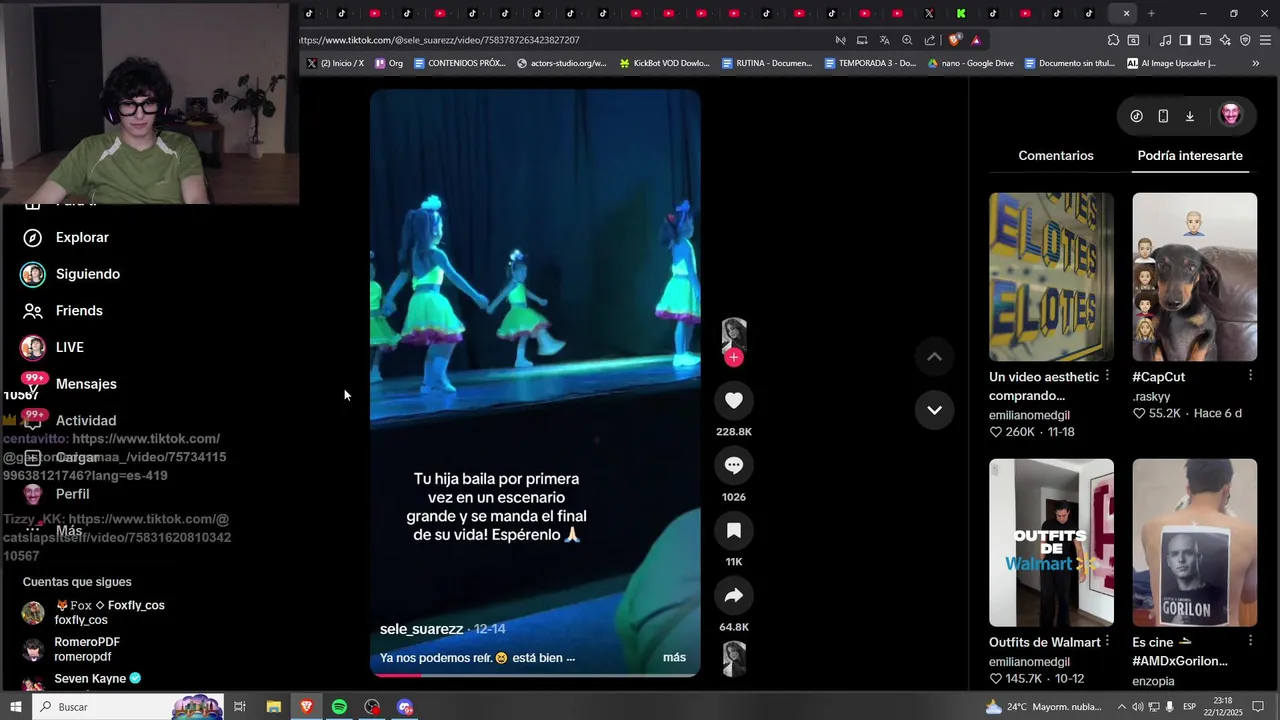Open sele_suarezz profile from the video caption

pyautogui.click(x=421, y=629)
